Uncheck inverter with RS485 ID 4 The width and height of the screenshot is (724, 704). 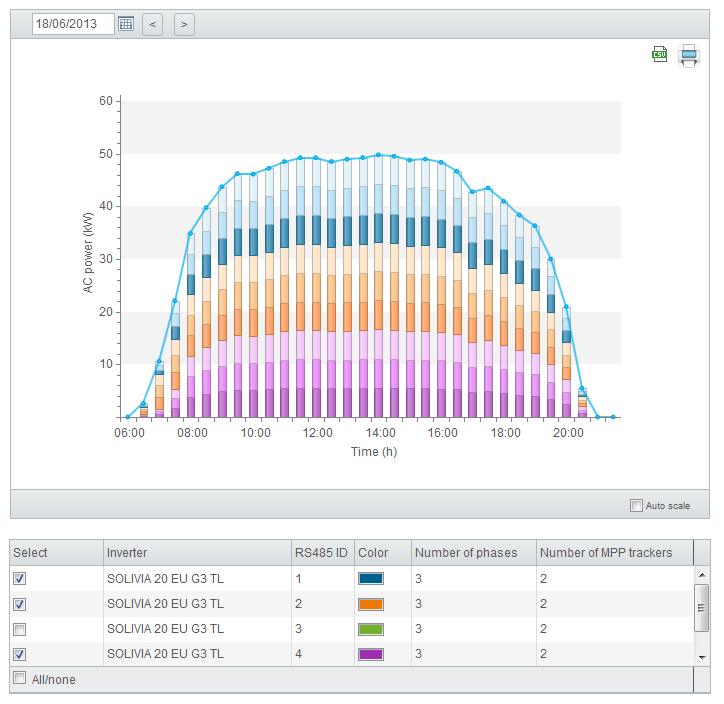point(19,654)
